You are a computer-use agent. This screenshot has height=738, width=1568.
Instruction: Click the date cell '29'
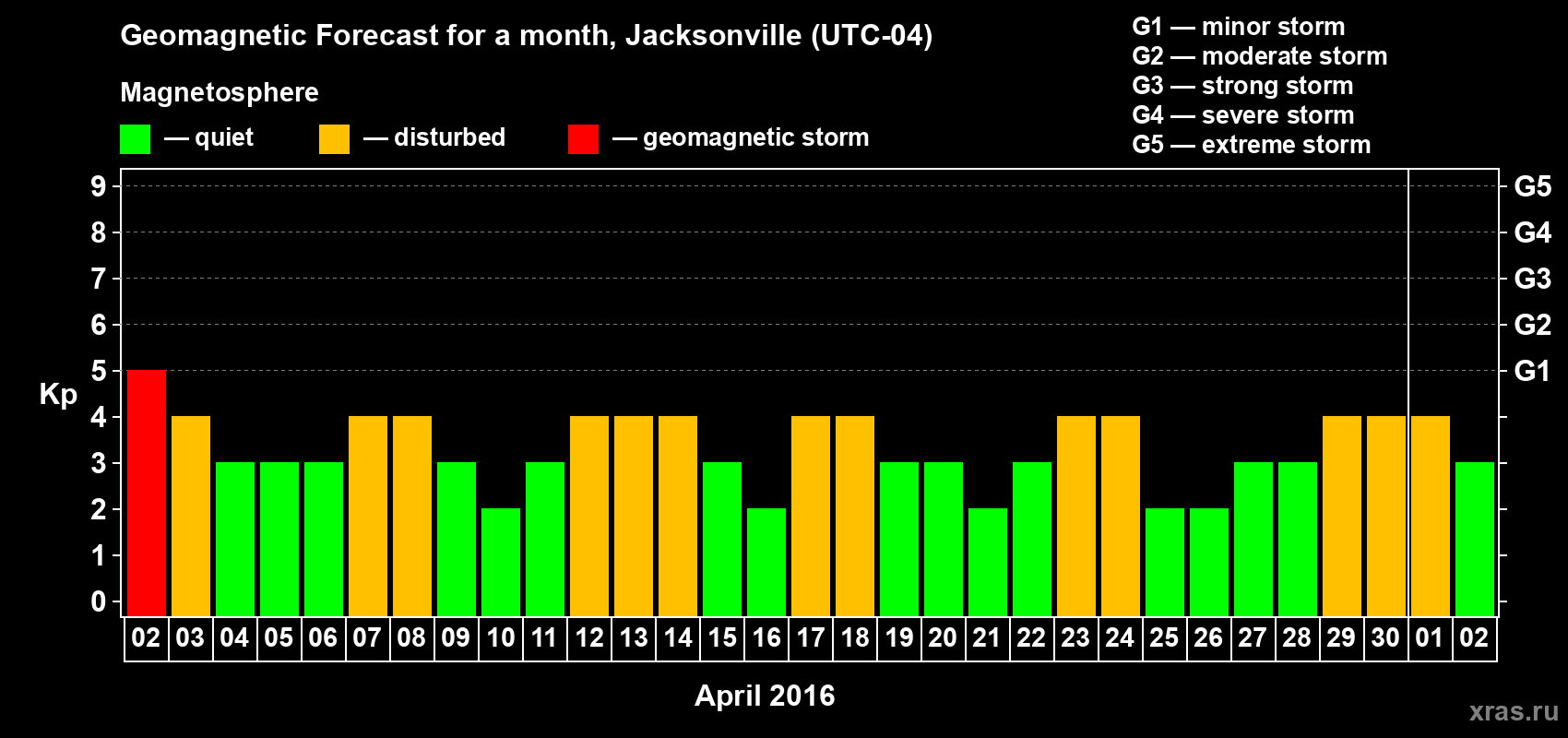[x=1342, y=638]
